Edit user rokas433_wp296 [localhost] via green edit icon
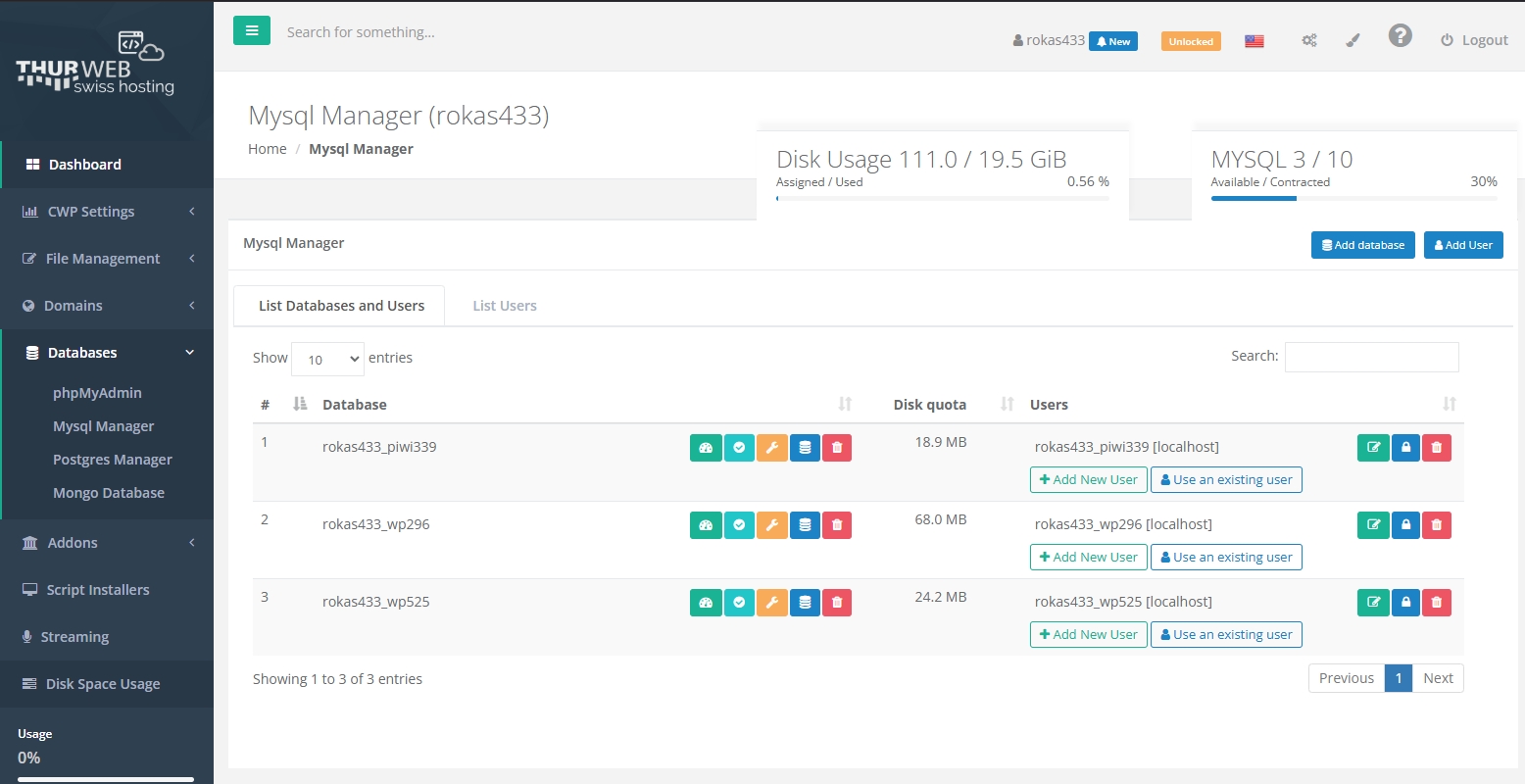This screenshot has width=1525, height=784. click(x=1373, y=525)
